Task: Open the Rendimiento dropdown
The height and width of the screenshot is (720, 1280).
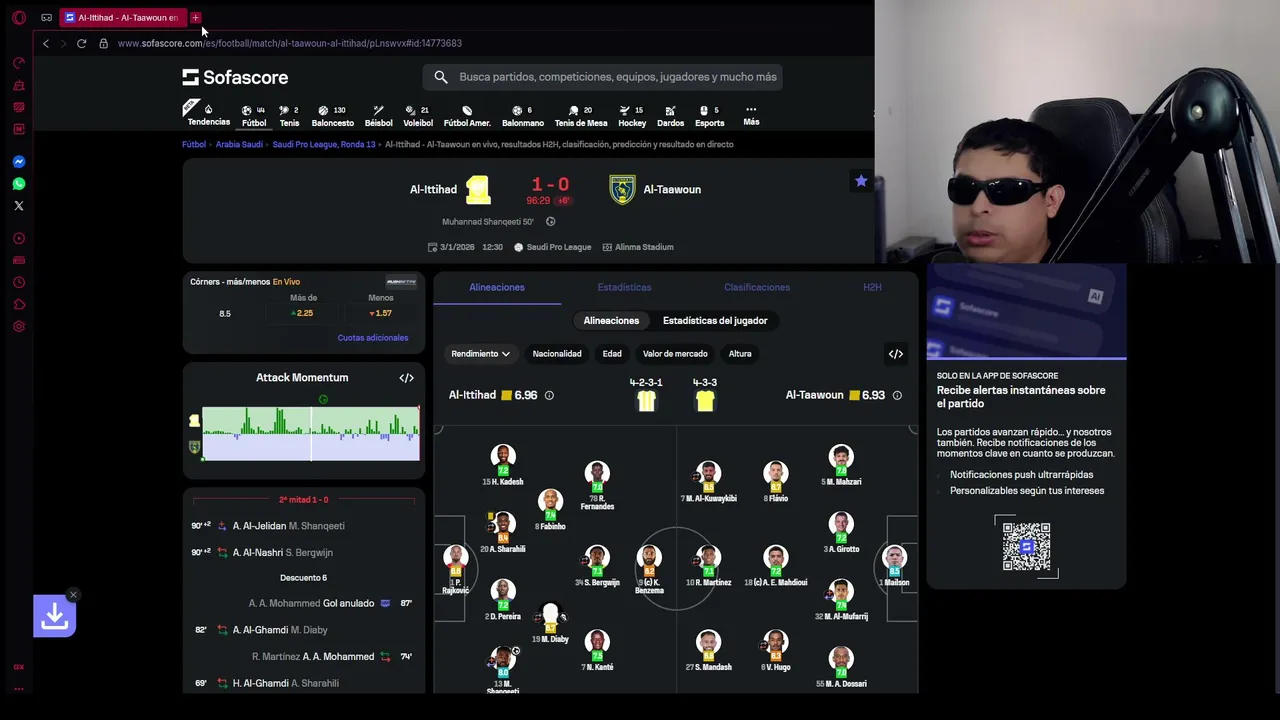Action: point(480,354)
